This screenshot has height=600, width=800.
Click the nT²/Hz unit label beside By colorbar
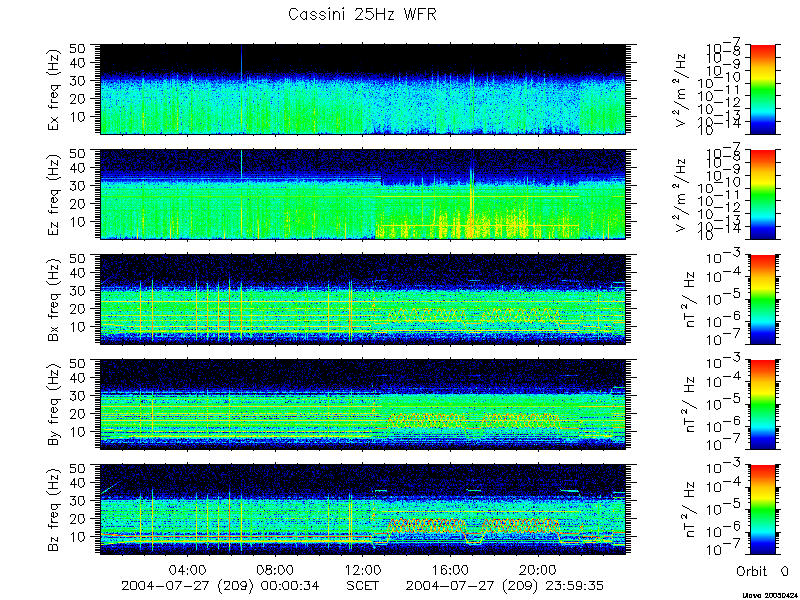[x=689, y=405]
